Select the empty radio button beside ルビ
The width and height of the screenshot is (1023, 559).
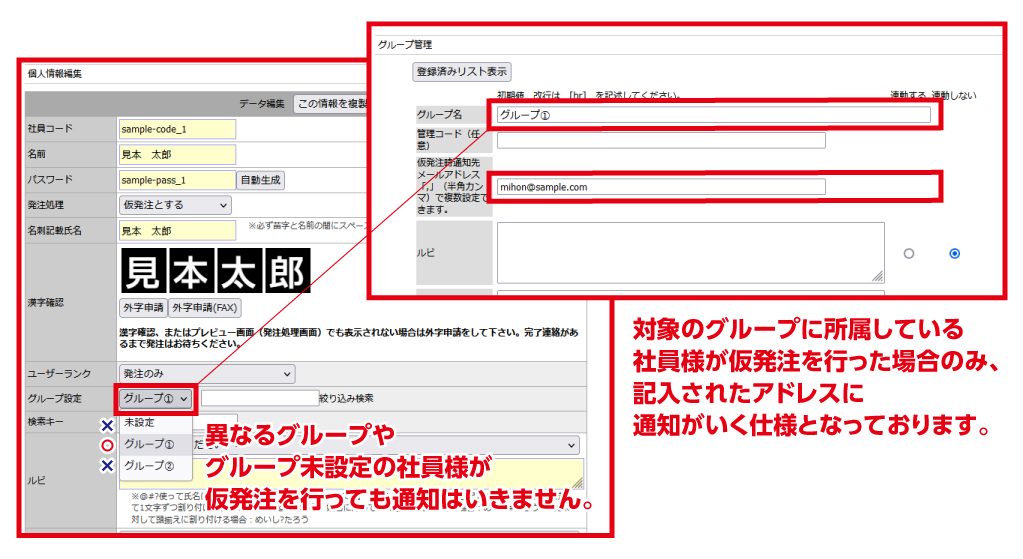coord(908,254)
